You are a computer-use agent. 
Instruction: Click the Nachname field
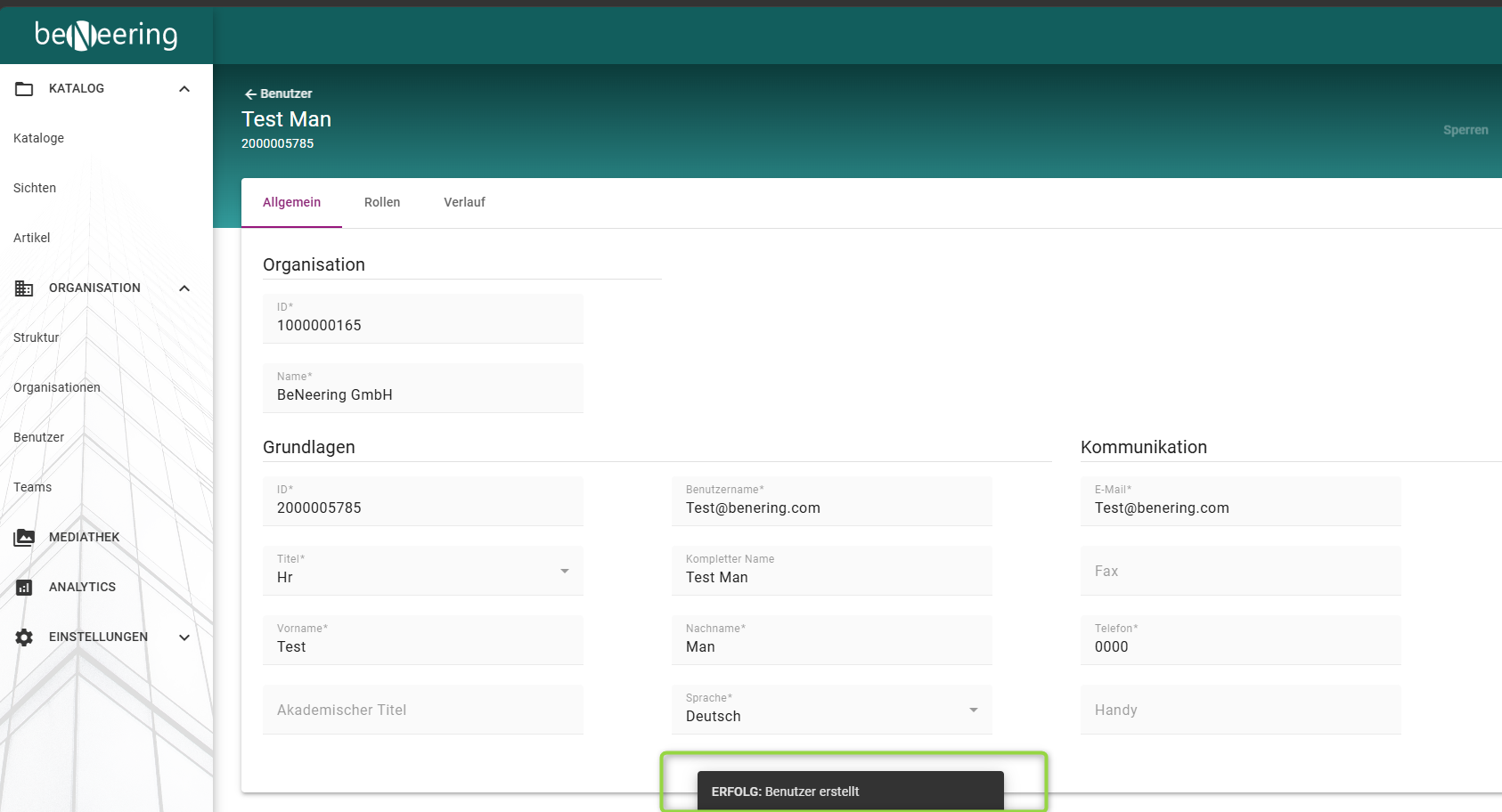(x=832, y=640)
